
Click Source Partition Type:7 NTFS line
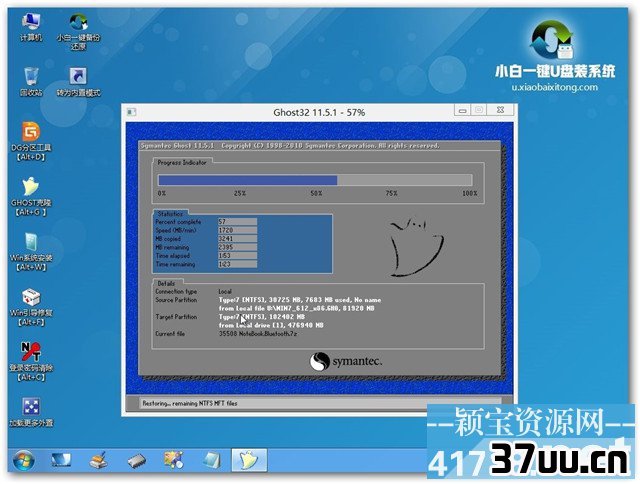300,300
